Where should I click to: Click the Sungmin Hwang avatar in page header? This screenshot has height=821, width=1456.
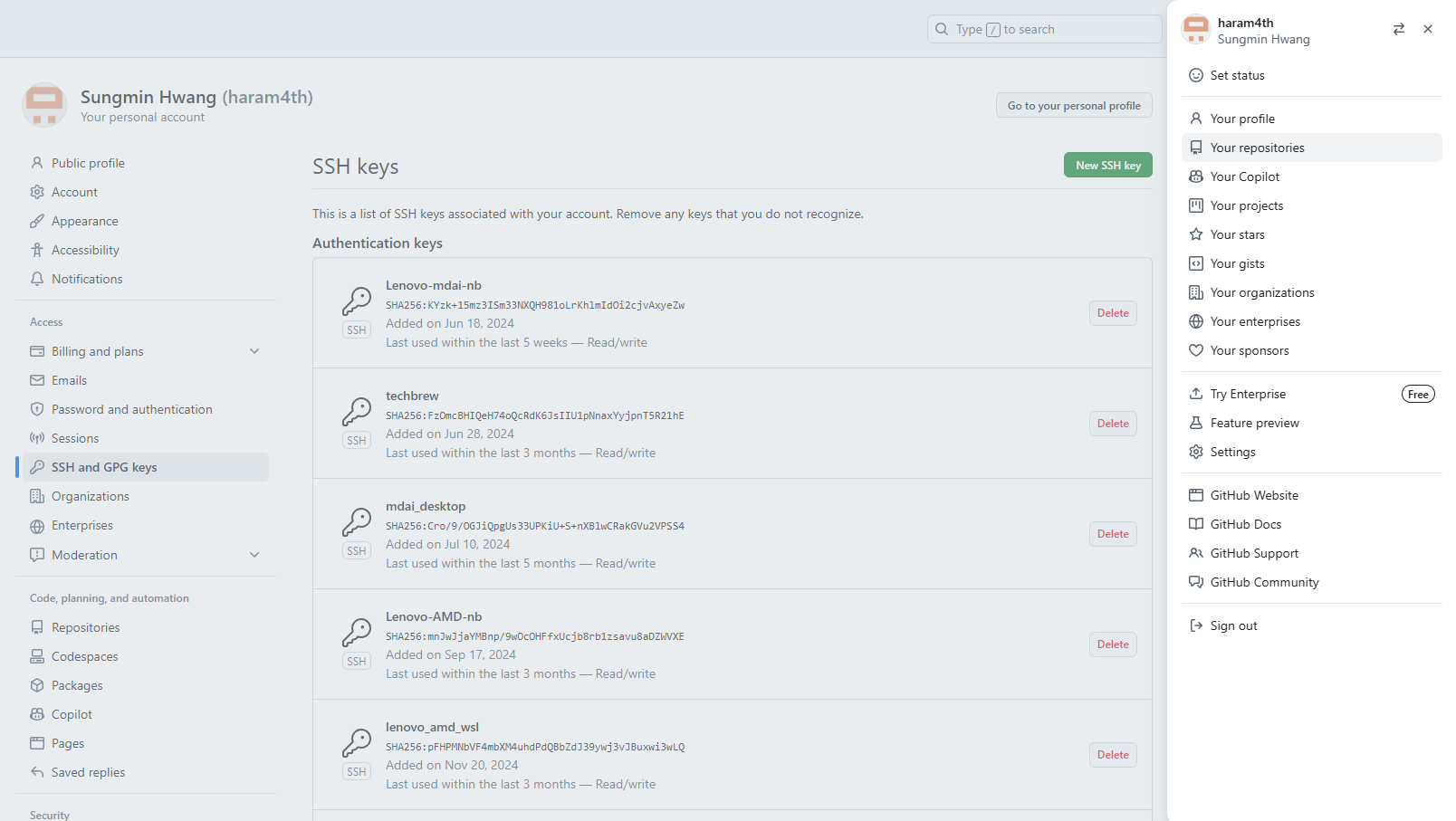coord(44,105)
